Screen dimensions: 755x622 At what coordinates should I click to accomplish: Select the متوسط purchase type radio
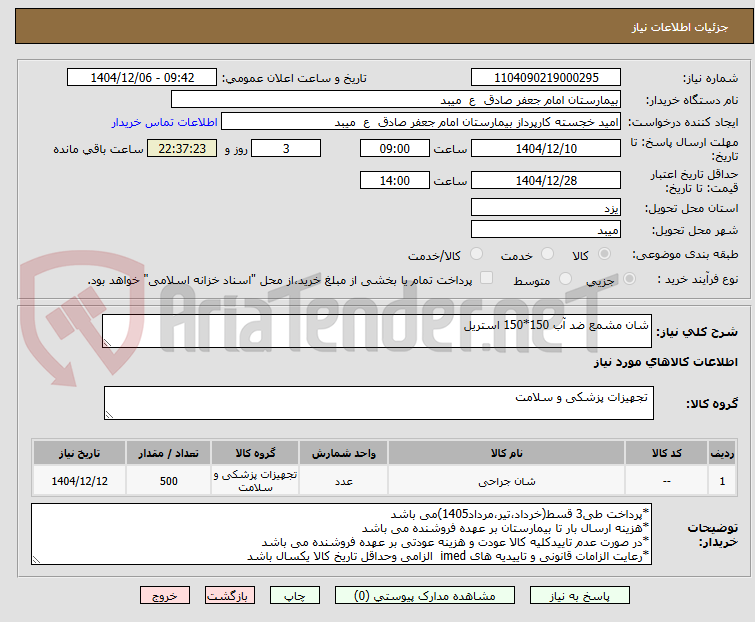click(x=565, y=279)
